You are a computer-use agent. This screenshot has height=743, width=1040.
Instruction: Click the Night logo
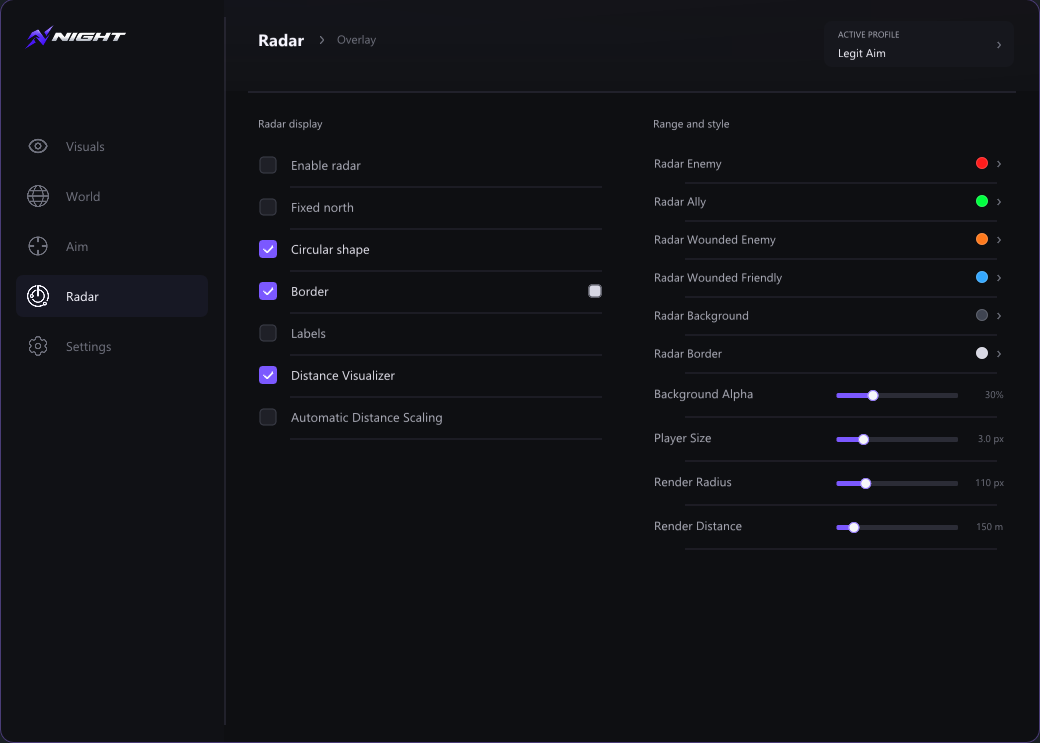[76, 37]
